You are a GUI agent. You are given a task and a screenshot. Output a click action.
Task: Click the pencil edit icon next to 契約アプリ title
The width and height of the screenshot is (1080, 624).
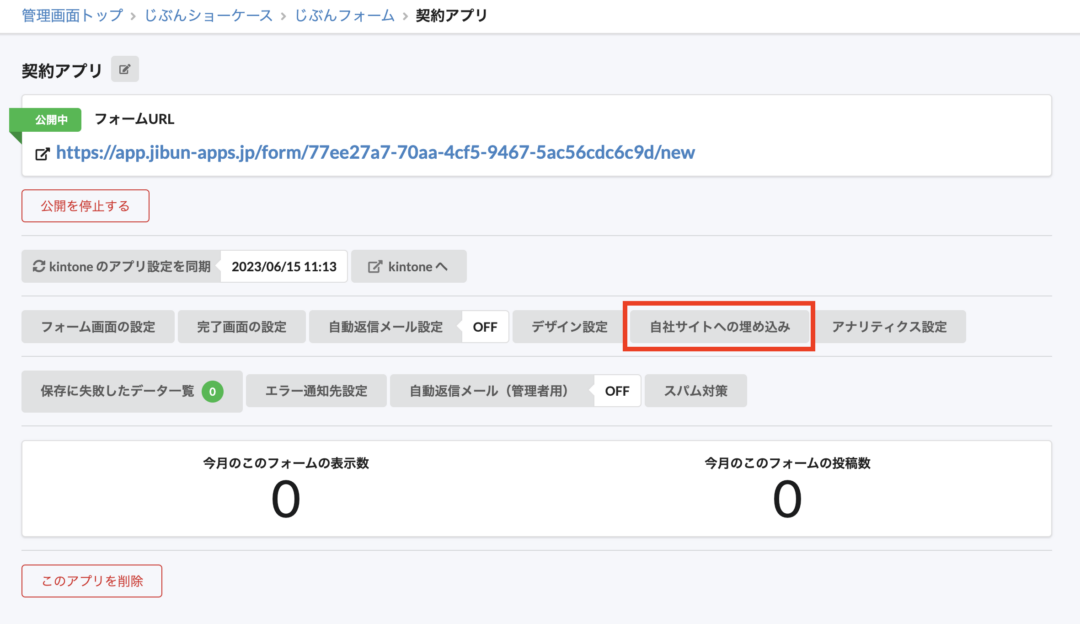pyautogui.click(x=123, y=68)
